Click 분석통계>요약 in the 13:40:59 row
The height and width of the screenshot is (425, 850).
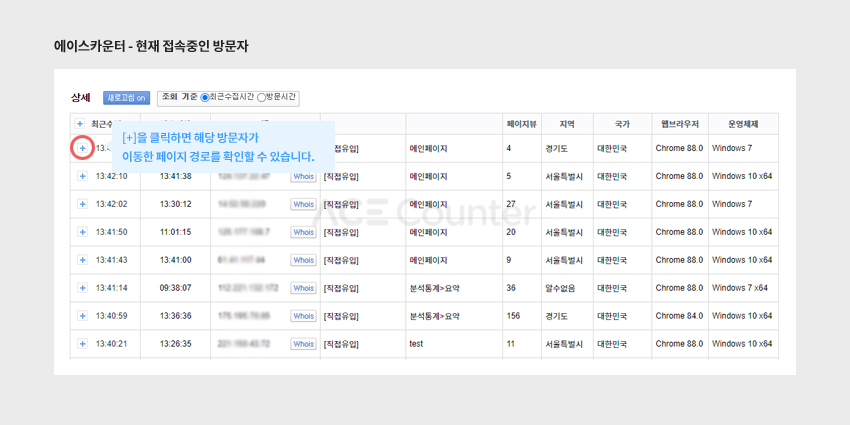click(x=435, y=315)
